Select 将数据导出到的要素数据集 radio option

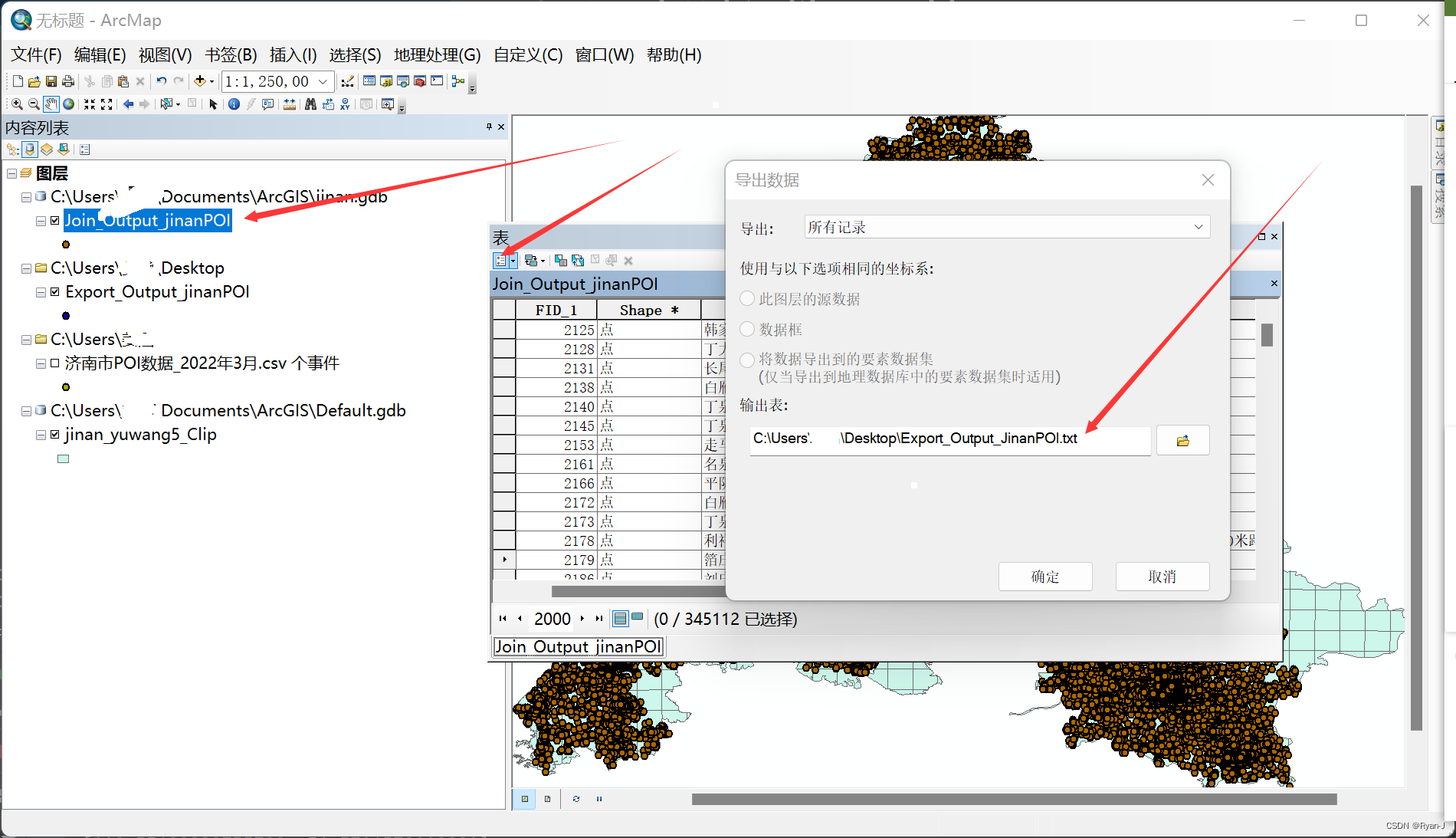[747, 359]
